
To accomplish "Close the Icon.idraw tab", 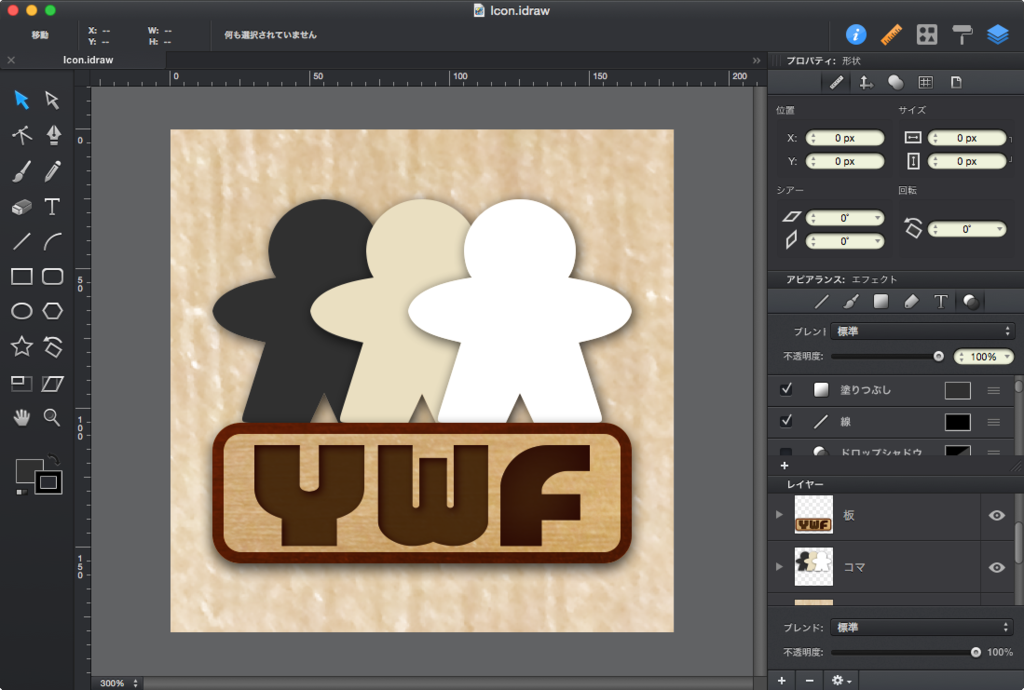I will (11, 60).
